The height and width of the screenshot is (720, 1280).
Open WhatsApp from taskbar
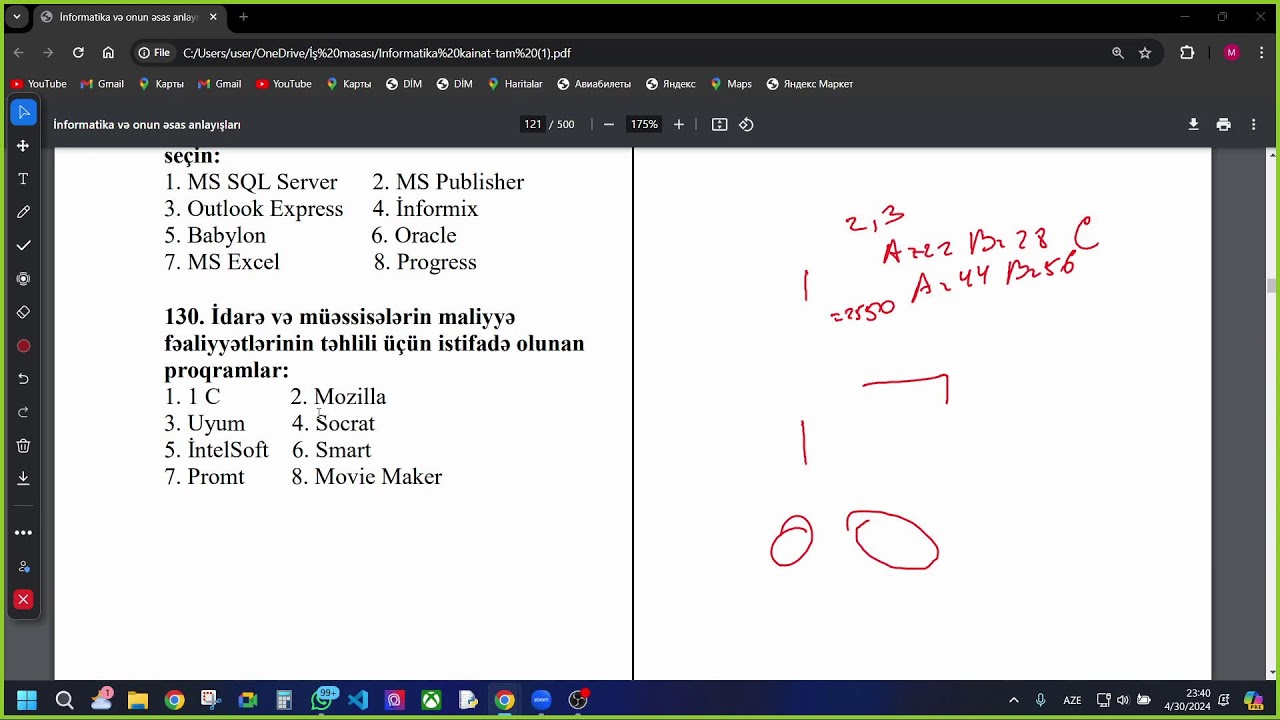click(322, 700)
